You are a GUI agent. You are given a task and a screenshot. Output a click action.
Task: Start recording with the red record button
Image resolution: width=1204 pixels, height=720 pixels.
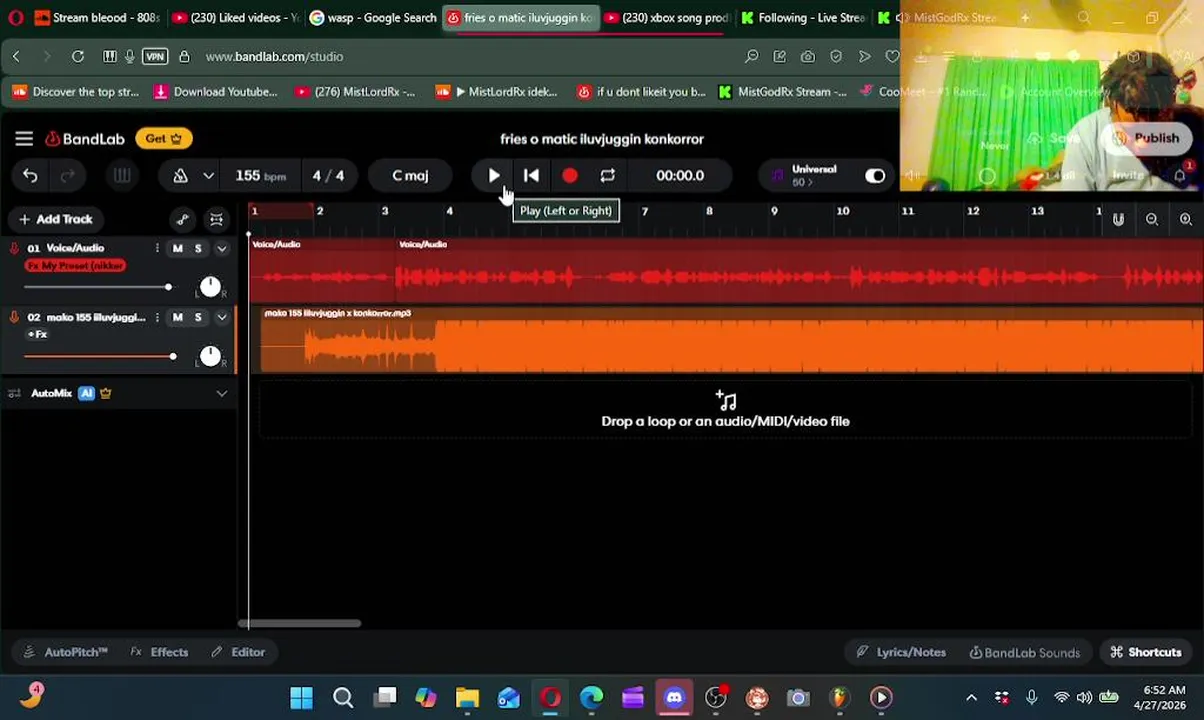click(x=570, y=176)
